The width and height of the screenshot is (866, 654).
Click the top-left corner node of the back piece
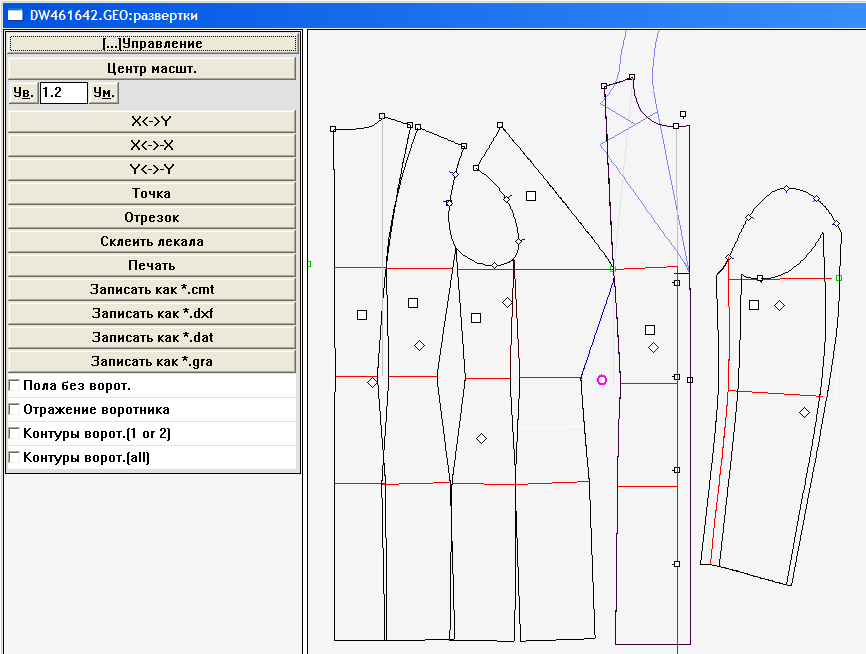pyautogui.click(x=333, y=129)
